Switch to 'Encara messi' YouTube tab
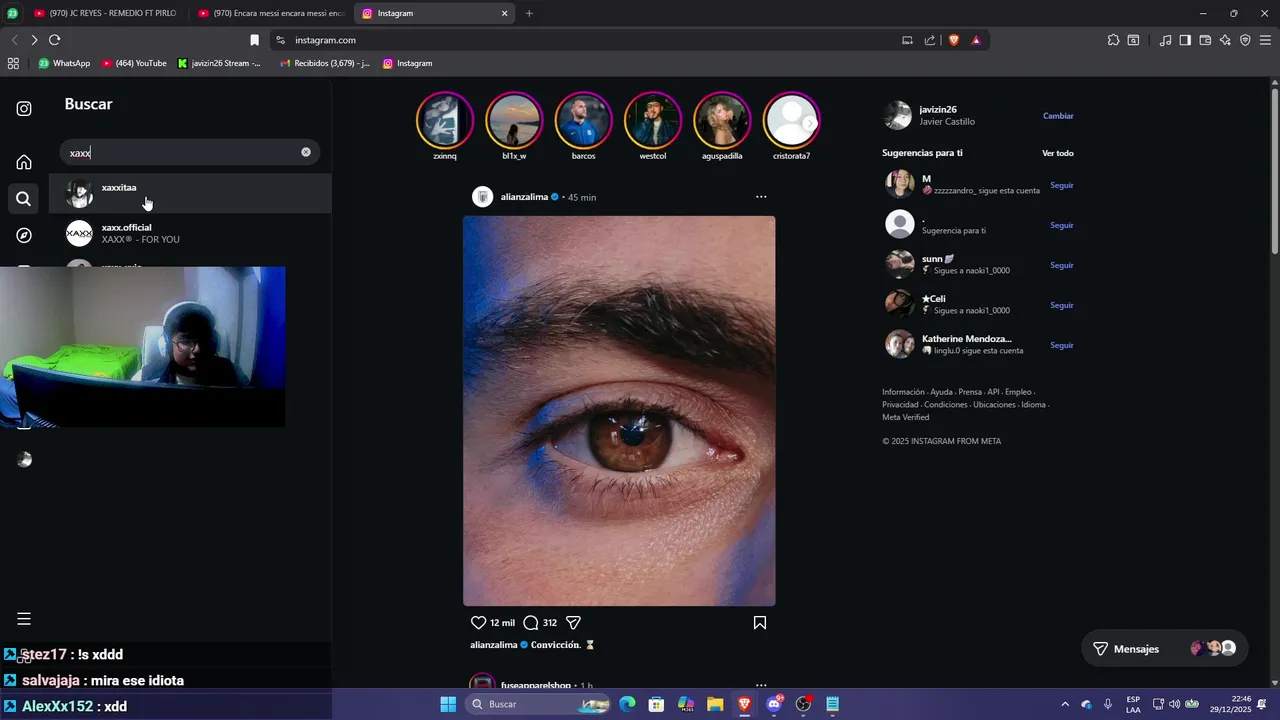The width and height of the screenshot is (1280, 720). point(270,13)
